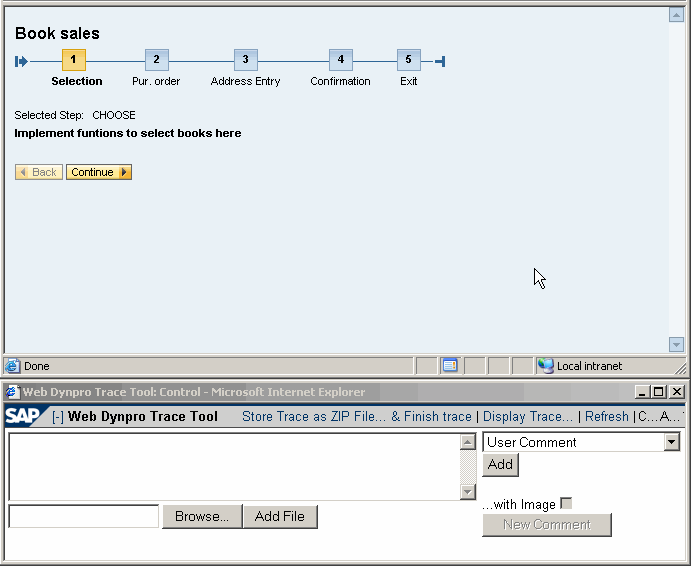Open the User Comment dropdown
The width and height of the screenshot is (693, 568).
pos(671,442)
